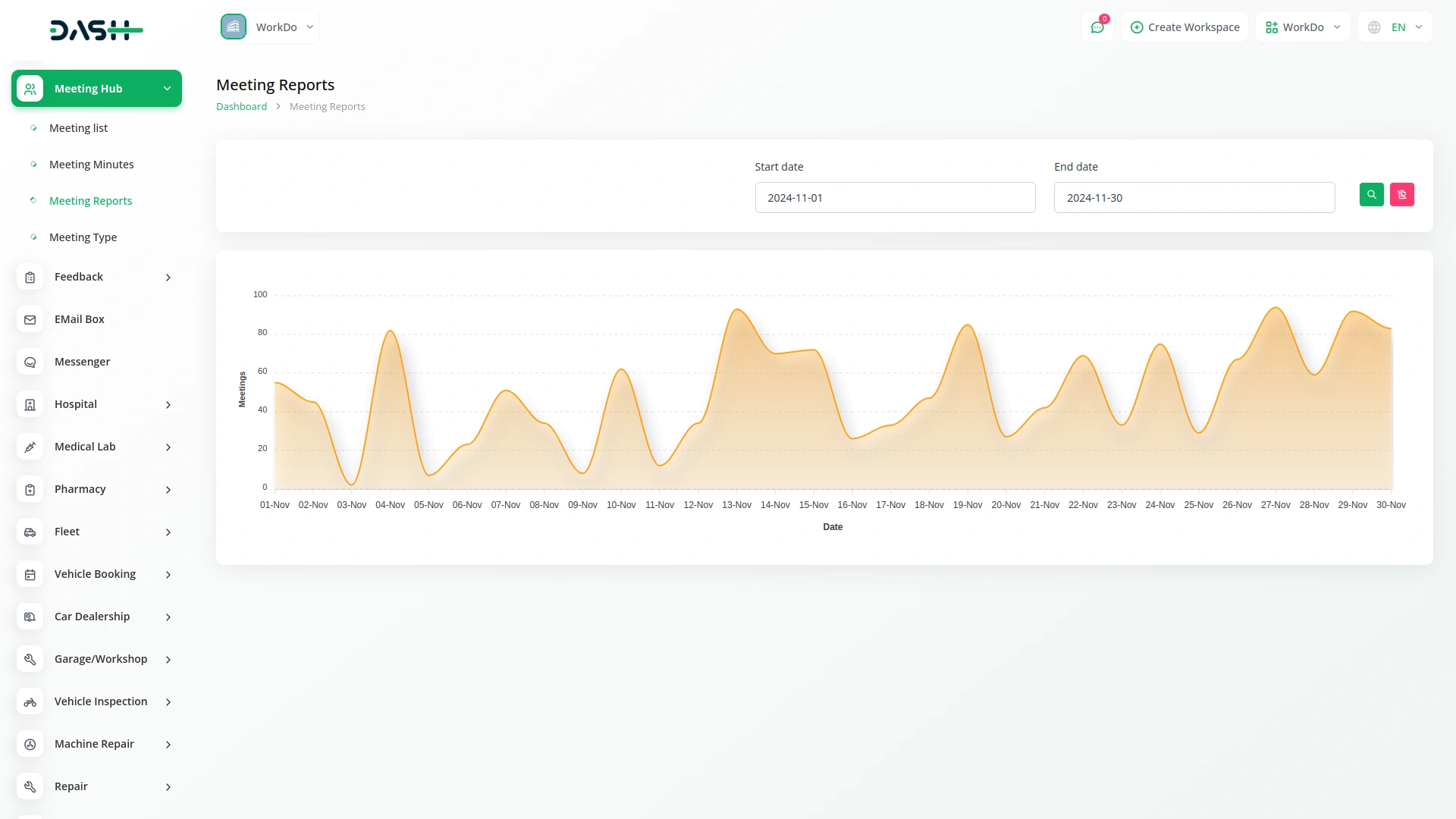Click the red reset filter button

[x=1401, y=195]
